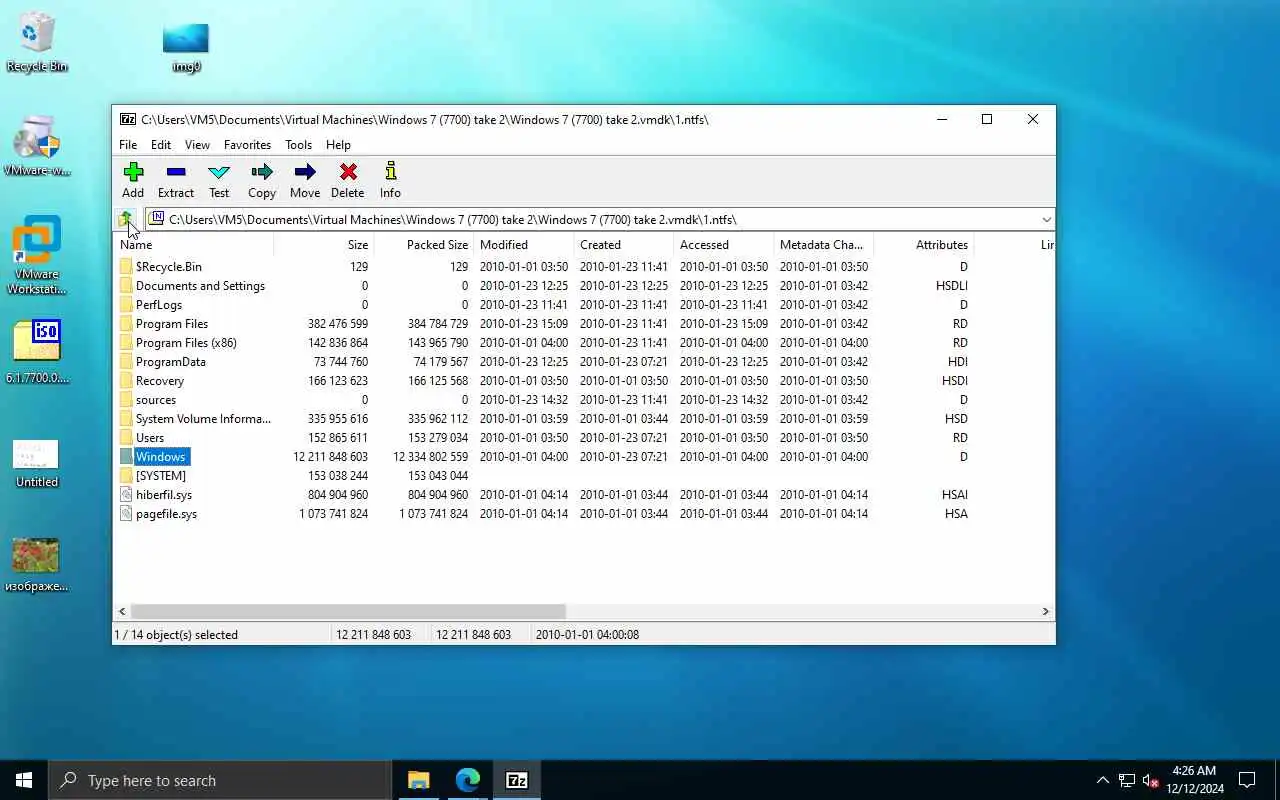Screen dimensions: 1280x800
Task: Select the Windows folder icon
Action: click(126, 457)
